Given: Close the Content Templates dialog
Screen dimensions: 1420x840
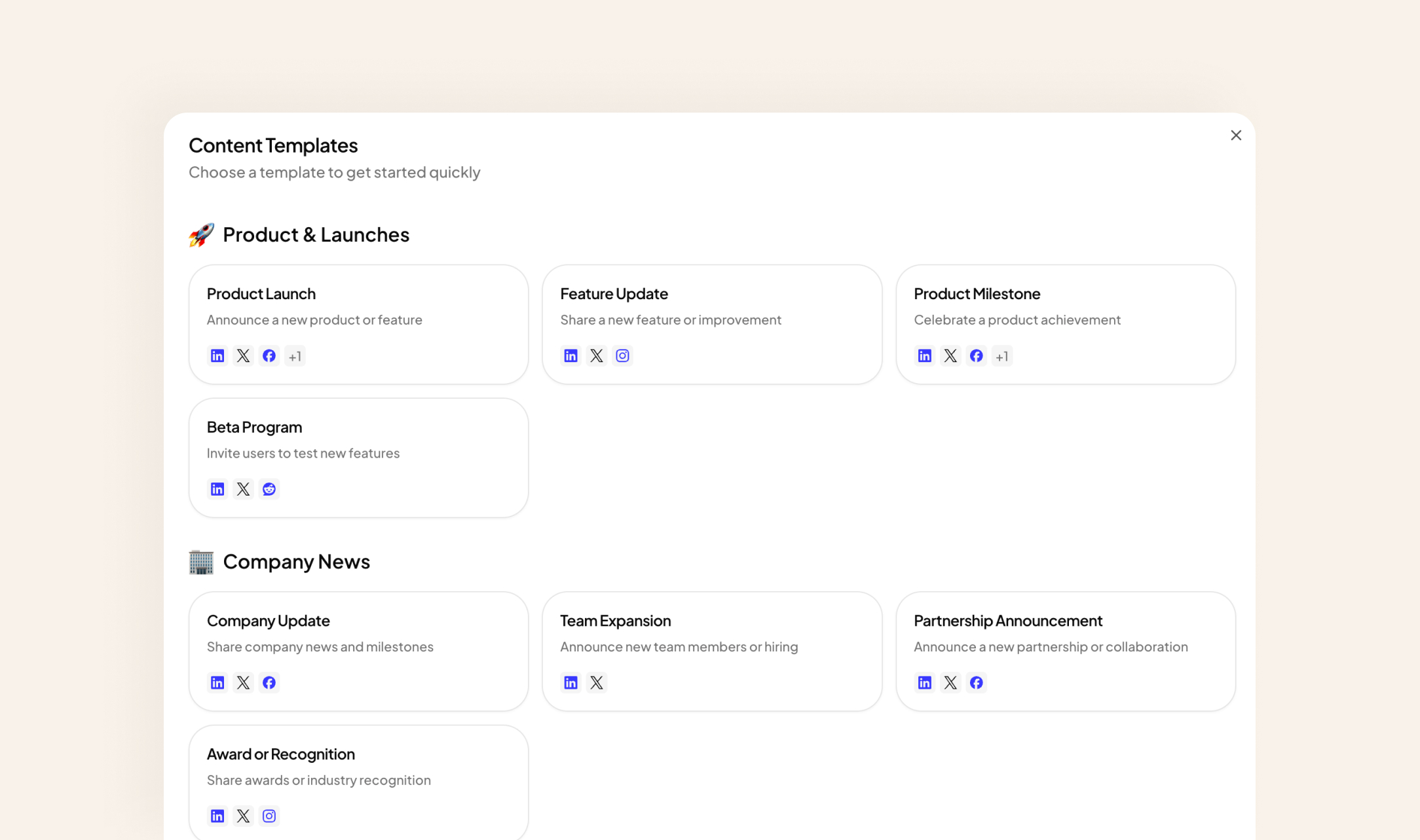Looking at the screenshot, I should [x=1235, y=135].
